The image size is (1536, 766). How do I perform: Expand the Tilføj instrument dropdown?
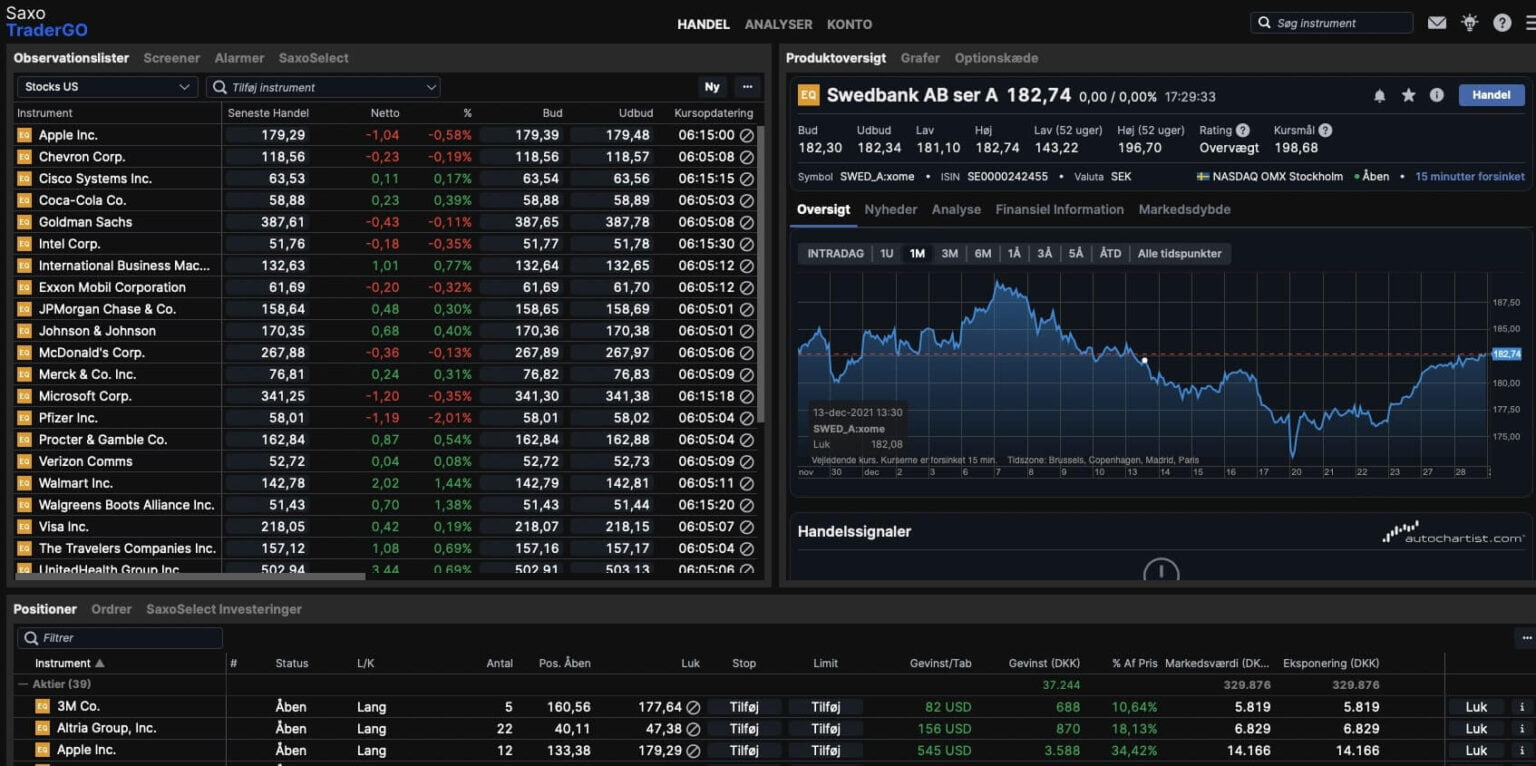431,88
